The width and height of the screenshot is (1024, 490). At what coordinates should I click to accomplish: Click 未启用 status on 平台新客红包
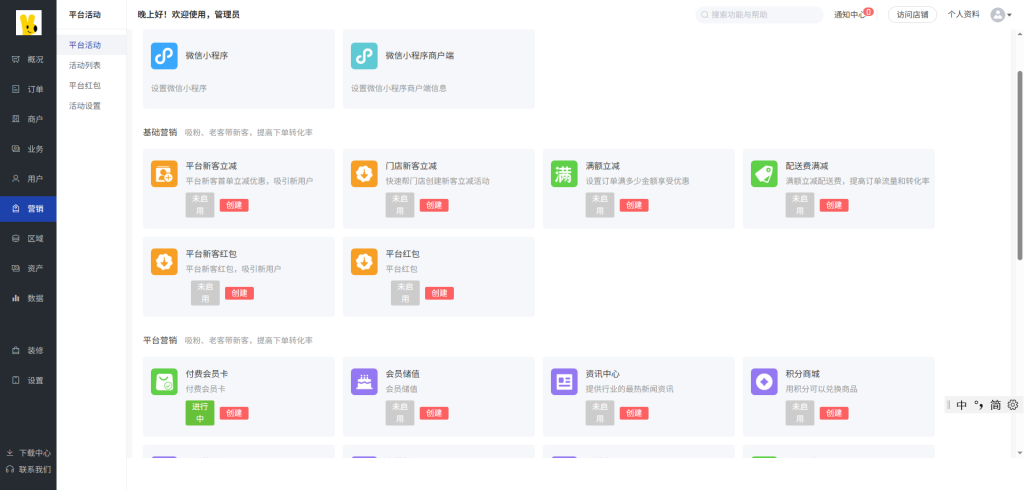205,293
